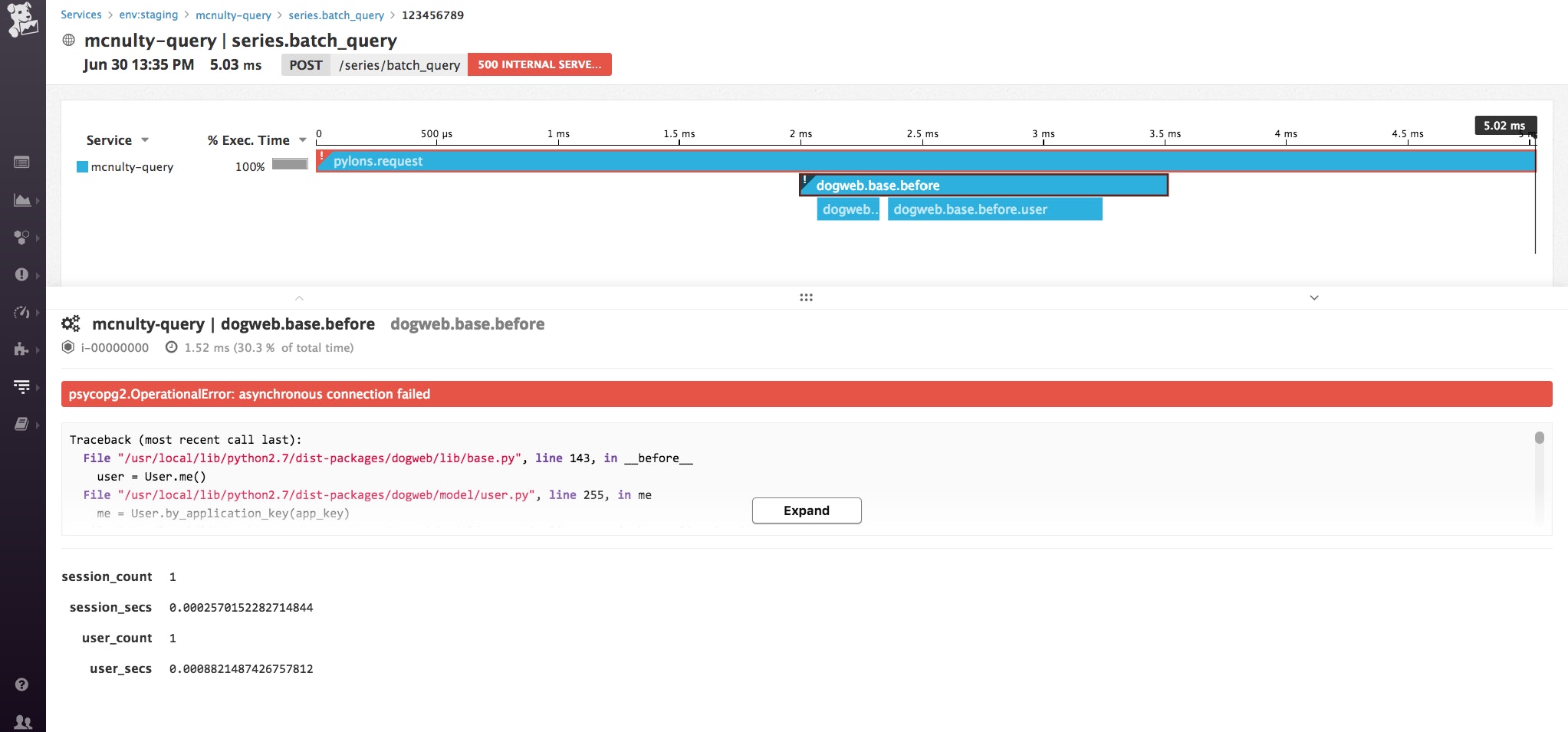Image resolution: width=1568 pixels, height=732 pixels.
Task: Go to Services in the breadcrumb
Action: [x=81, y=15]
